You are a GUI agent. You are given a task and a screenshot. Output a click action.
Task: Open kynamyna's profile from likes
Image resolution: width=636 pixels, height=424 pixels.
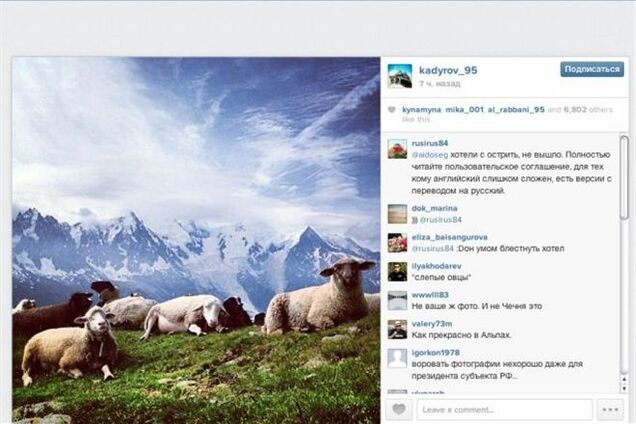point(421,110)
